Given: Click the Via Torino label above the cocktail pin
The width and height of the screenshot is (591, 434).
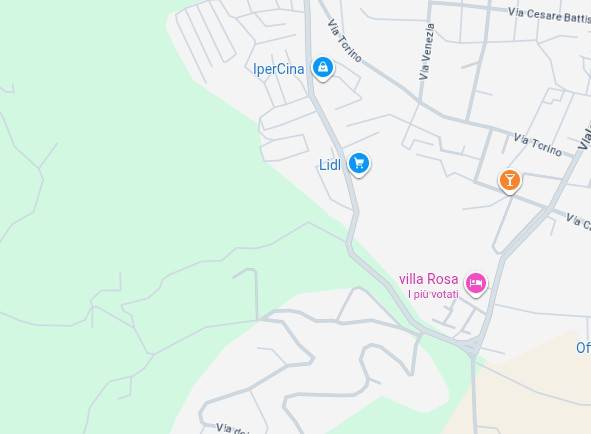Looking at the screenshot, I should (x=537, y=145).
